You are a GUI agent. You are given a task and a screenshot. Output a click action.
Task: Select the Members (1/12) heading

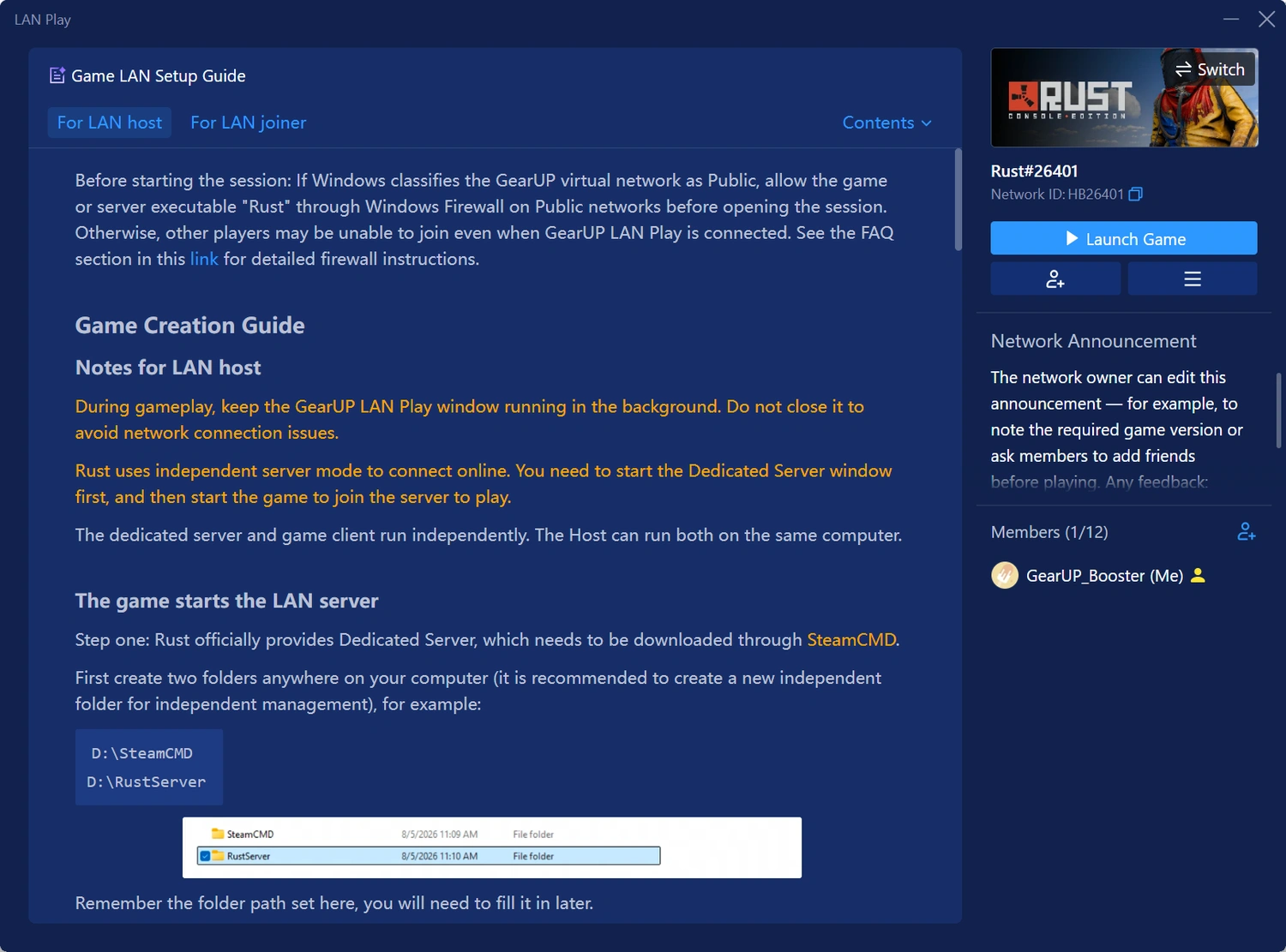pyautogui.click(x=1049, y=532)
